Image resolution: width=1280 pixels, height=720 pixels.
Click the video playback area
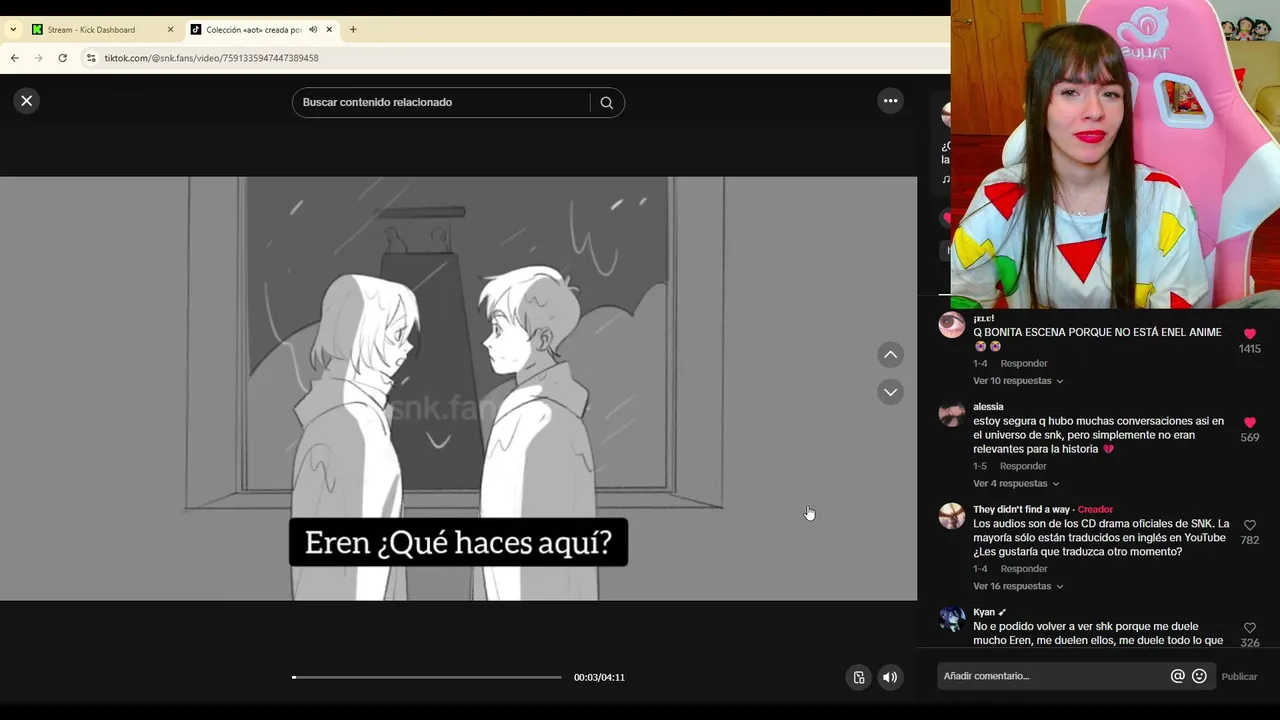458,389
